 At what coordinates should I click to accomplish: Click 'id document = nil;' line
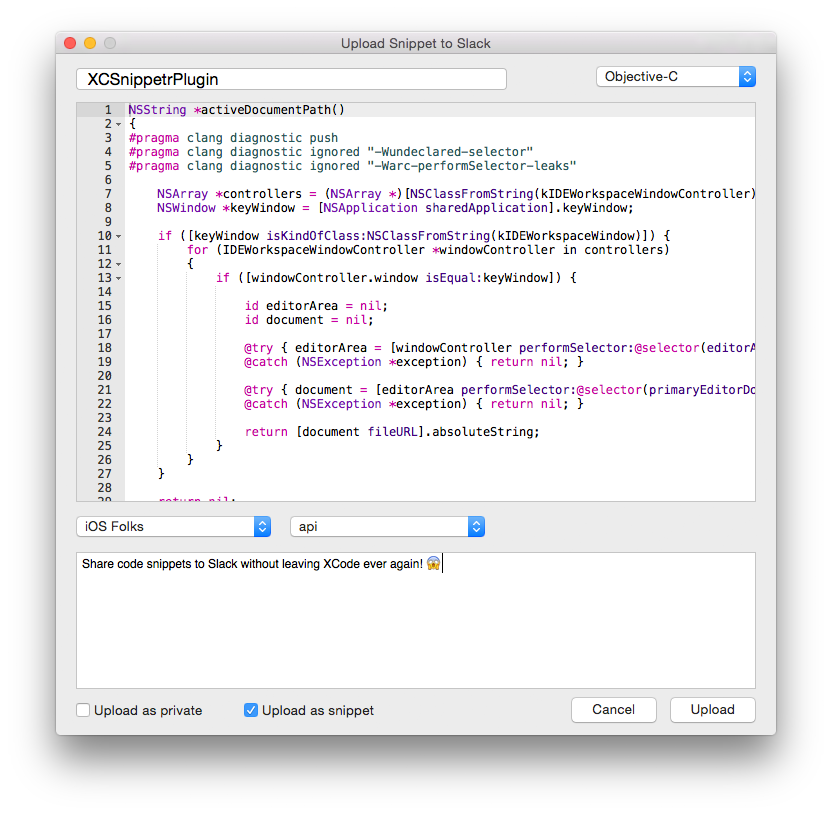309,320
